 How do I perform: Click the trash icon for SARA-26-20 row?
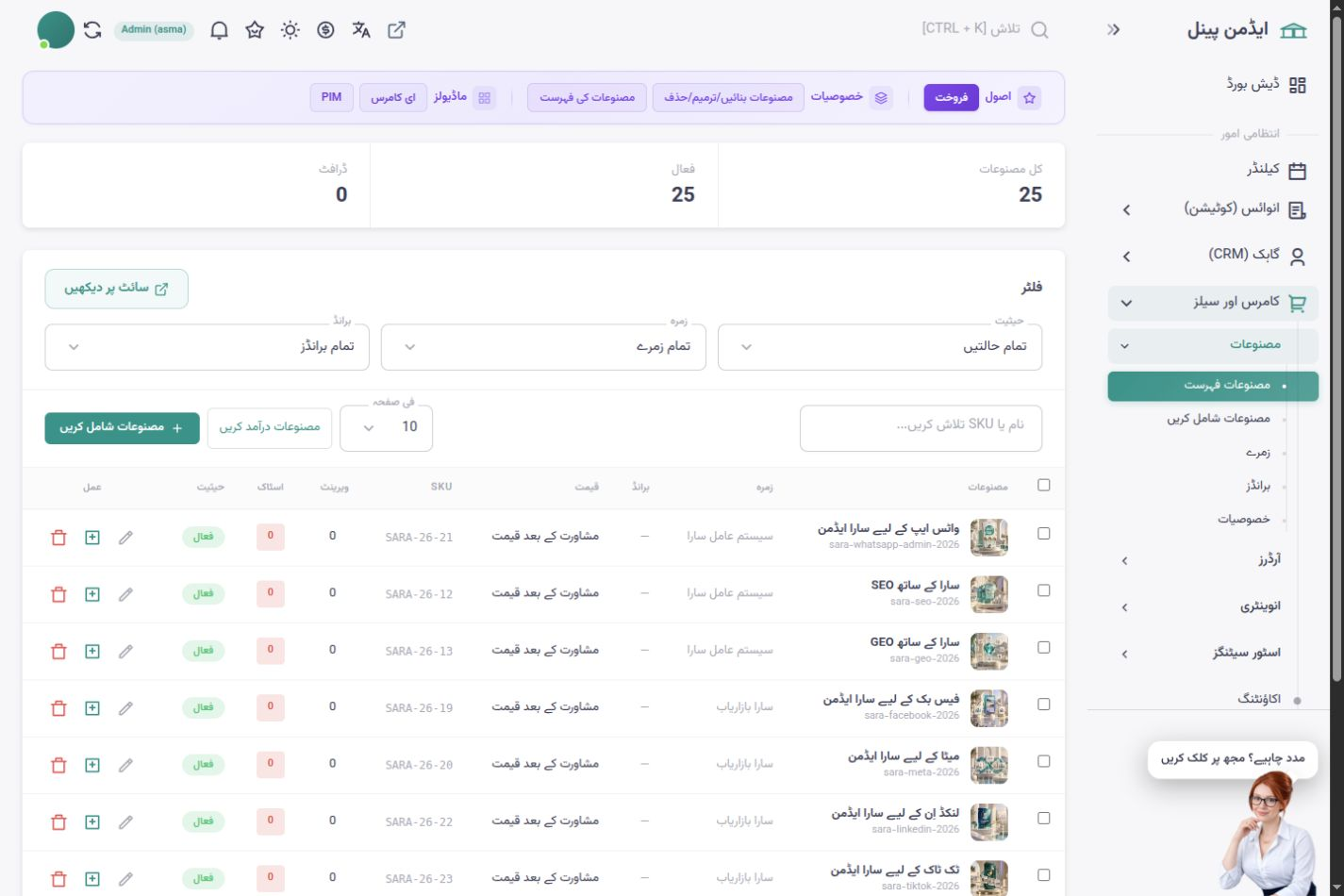click(x=58, y=765)
